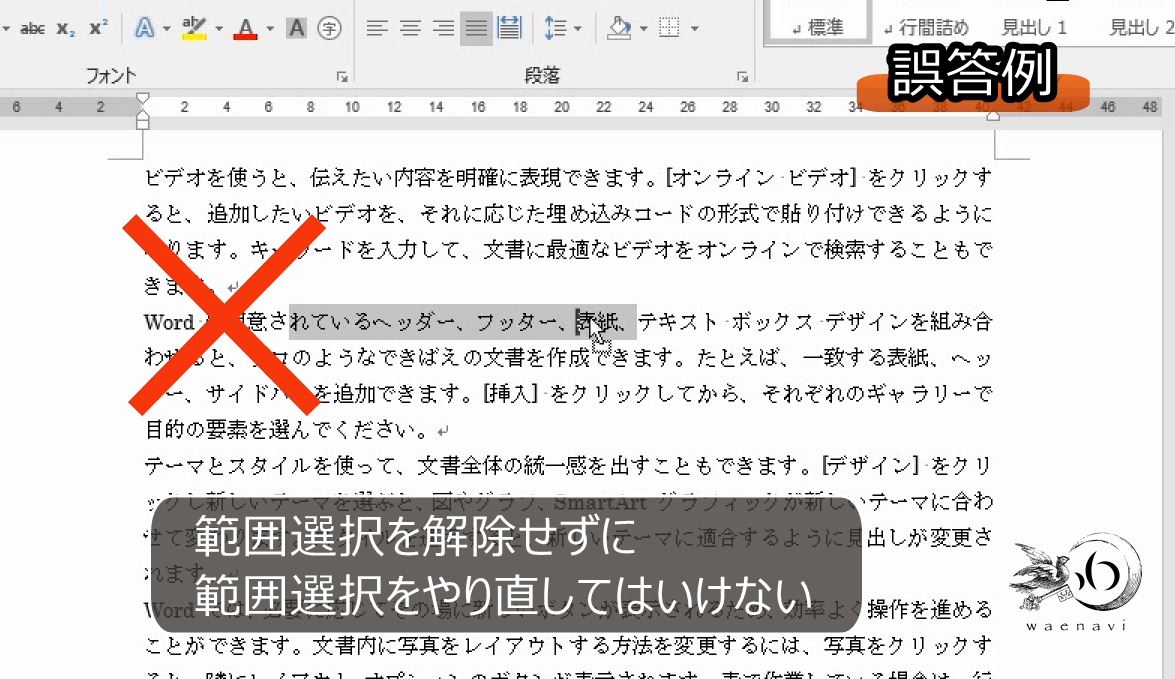The image size is (1175, 679).
Task: Open text effects dropdown arrow
Action: 166,28
